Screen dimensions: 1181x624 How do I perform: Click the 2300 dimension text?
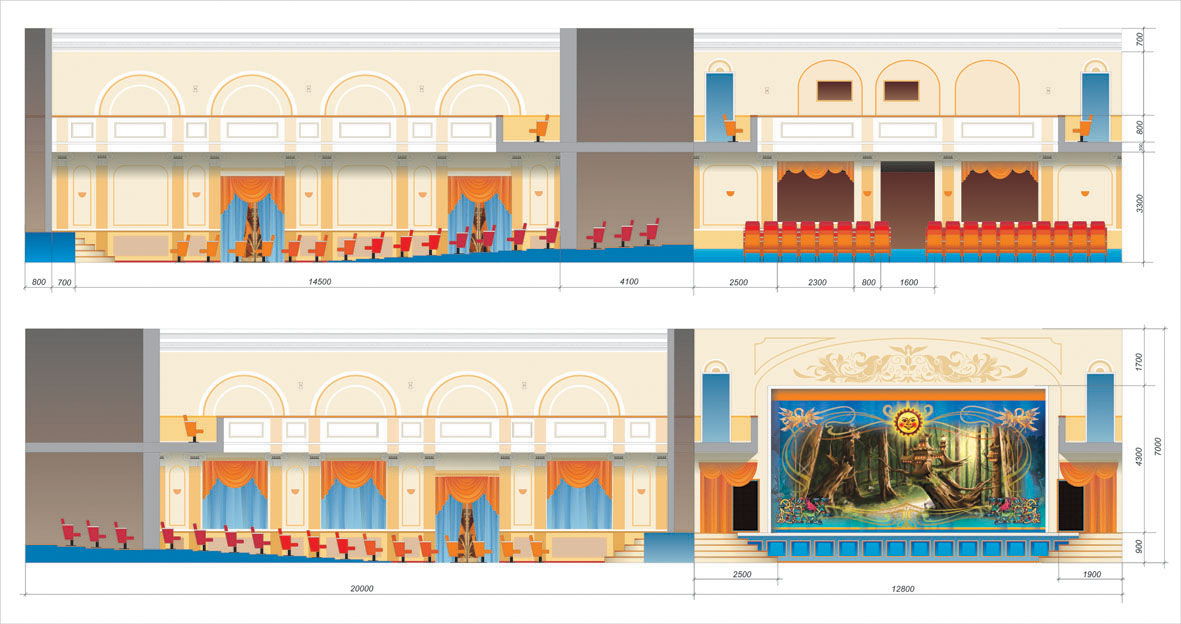click(817, 283)
